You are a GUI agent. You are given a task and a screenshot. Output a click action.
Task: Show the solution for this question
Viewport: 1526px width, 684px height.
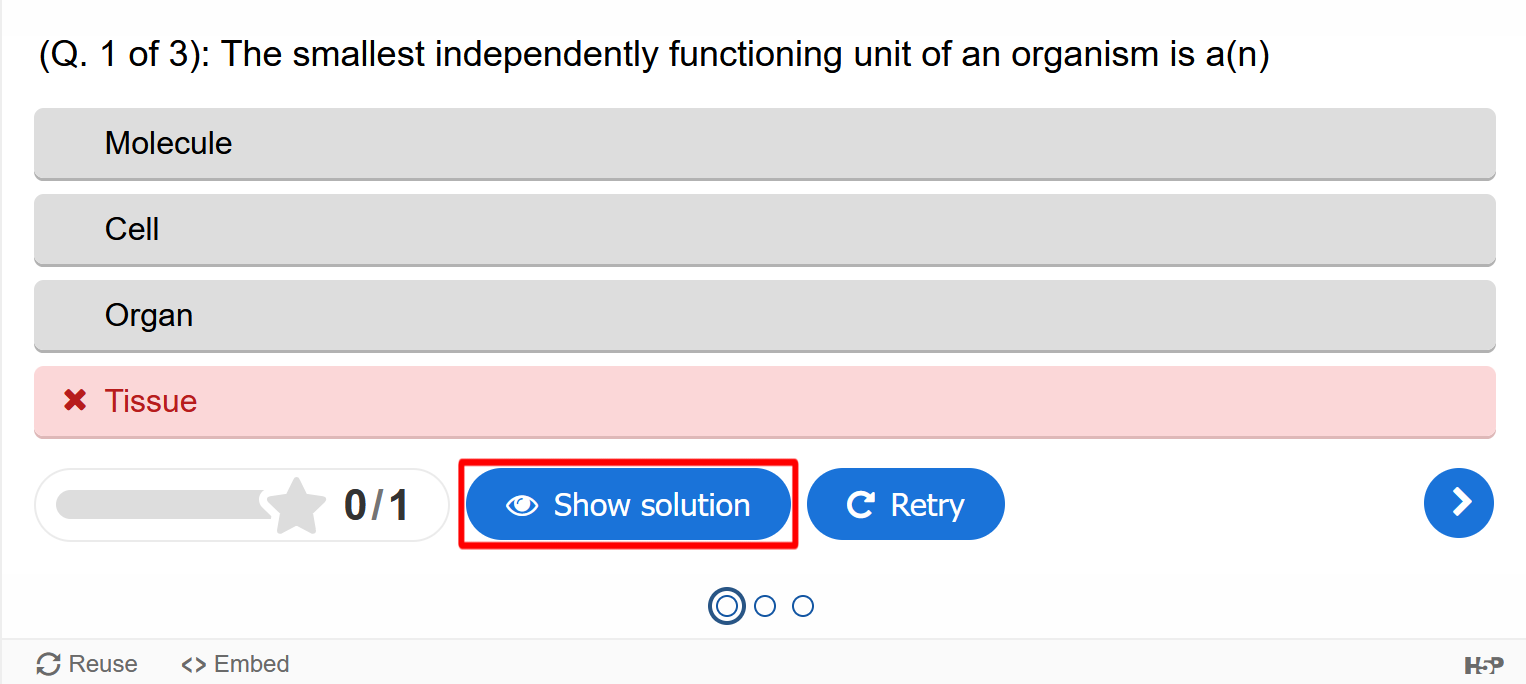(x=628, y=504)
